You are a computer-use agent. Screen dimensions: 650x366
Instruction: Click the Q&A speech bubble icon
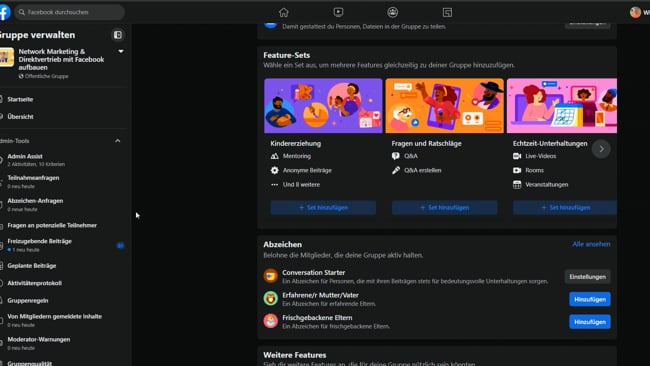(x=395, y=156)
